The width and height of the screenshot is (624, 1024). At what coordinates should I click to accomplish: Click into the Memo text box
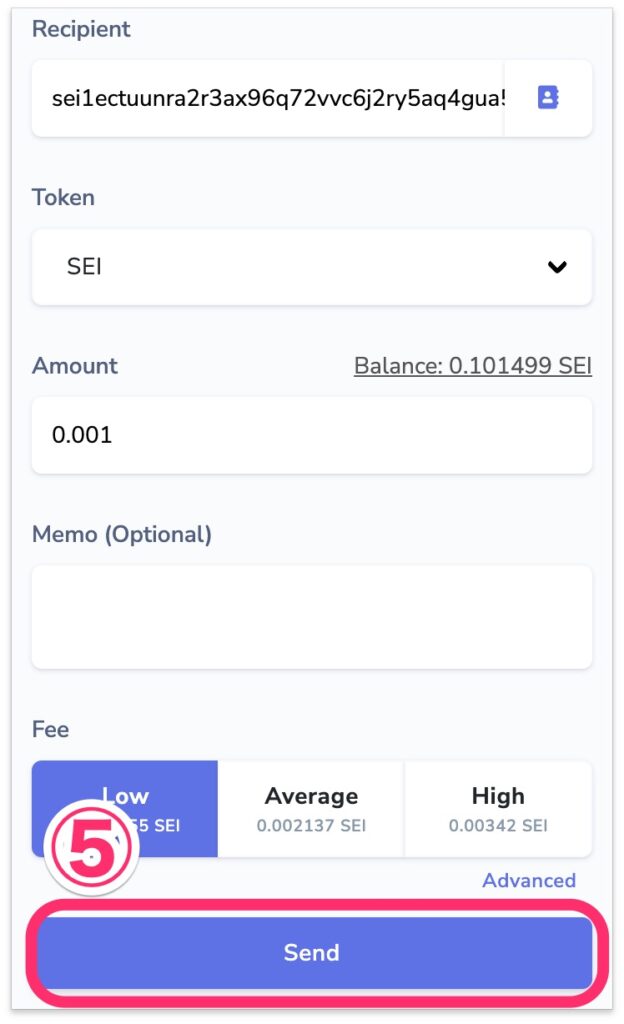tap(311, 616)
